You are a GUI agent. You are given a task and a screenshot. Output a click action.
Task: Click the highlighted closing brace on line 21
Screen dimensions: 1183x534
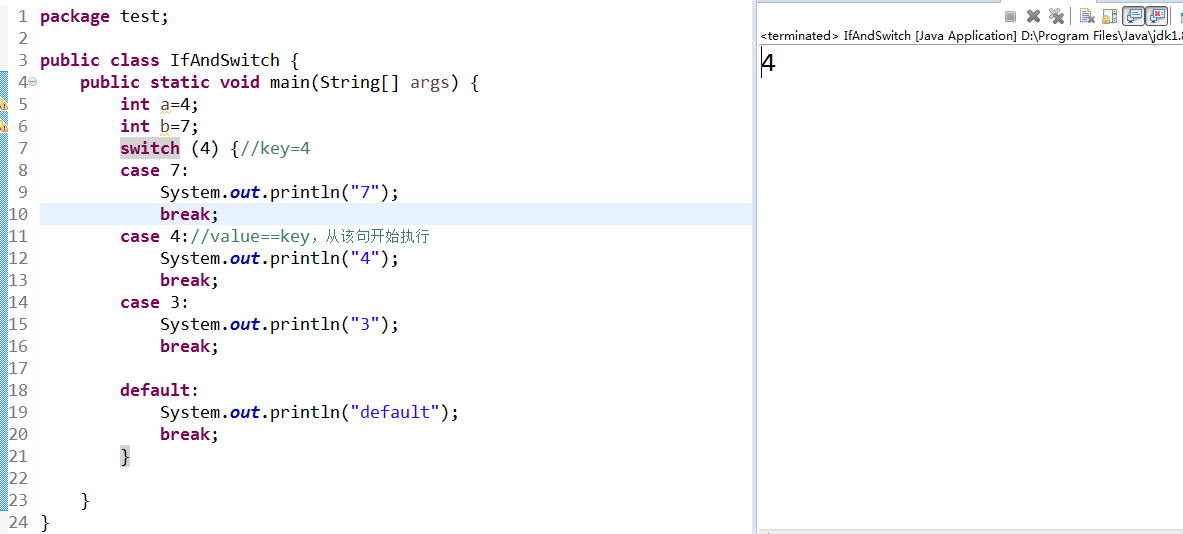pos(125,456)
